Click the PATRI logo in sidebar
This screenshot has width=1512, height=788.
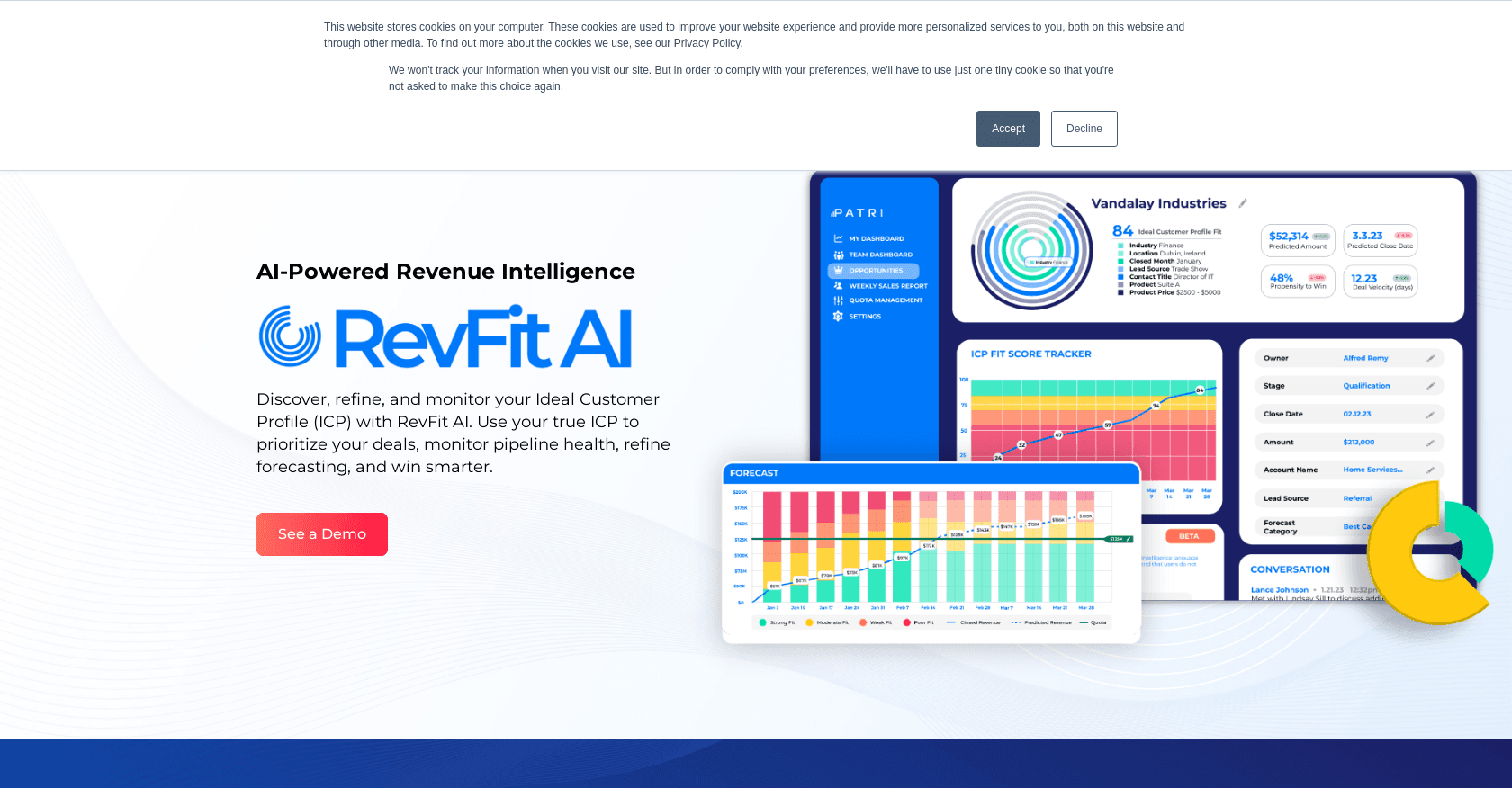pyautogui.click(x=858, y=213)
